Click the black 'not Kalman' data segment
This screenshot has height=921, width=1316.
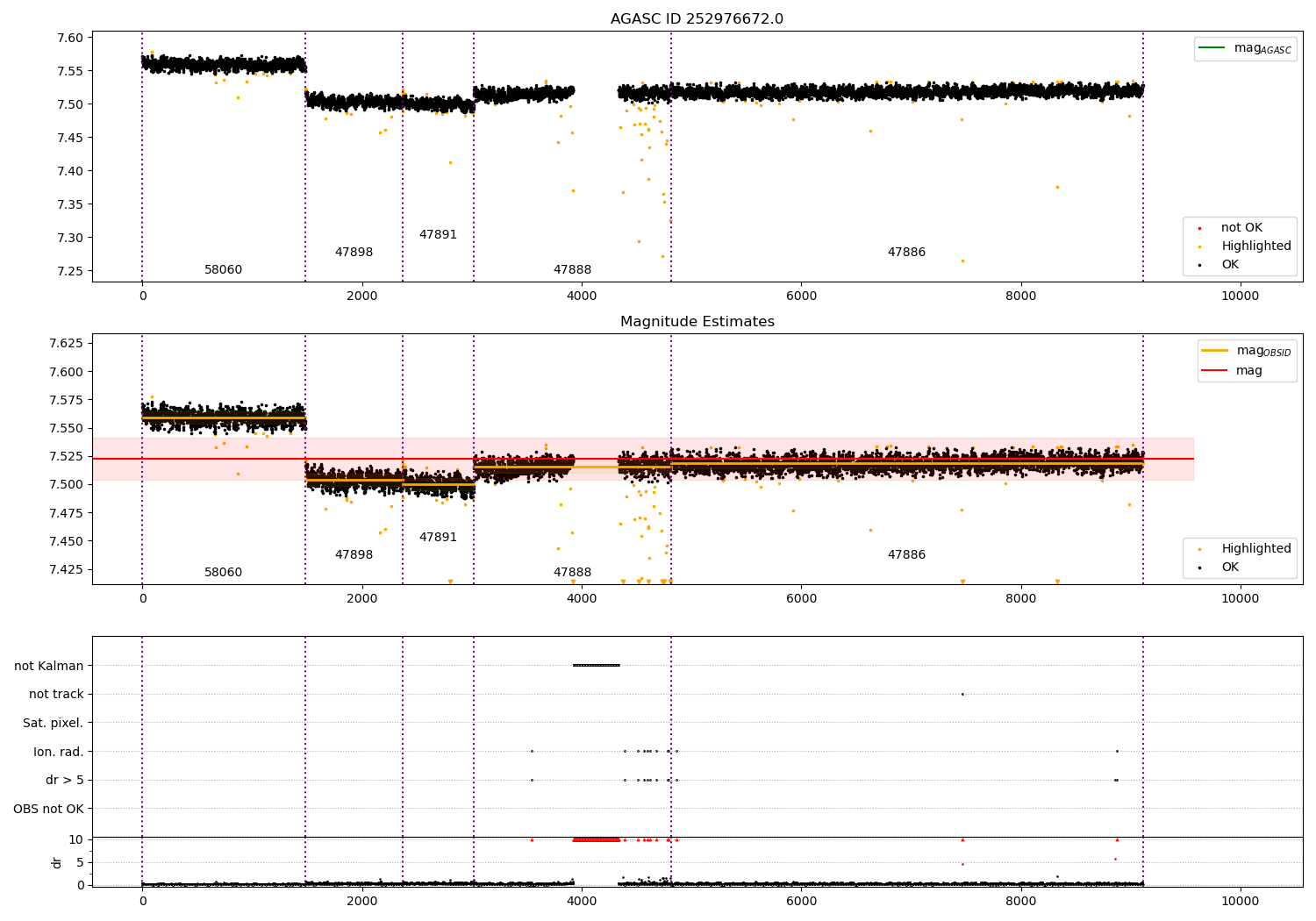tap(597, 666)
